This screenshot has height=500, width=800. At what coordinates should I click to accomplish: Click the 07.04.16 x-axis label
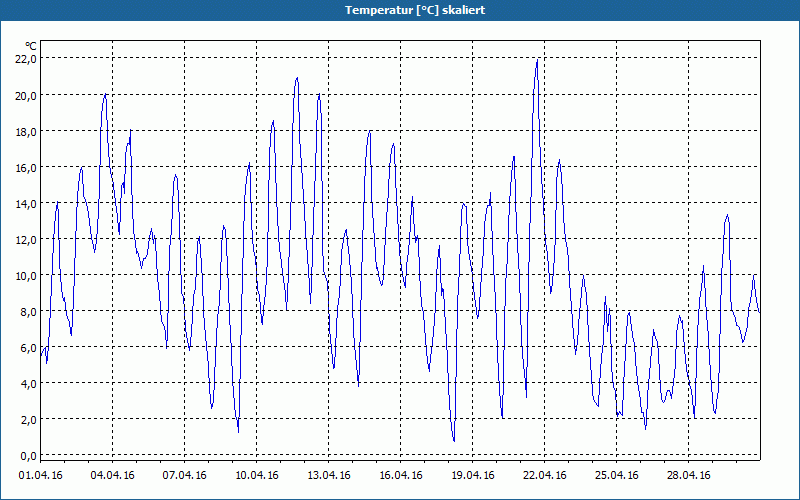coord(184,475)
